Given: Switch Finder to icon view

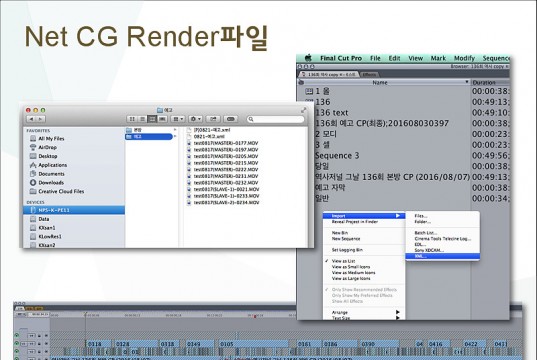Looking at the screenshot, I should point(132,119).
